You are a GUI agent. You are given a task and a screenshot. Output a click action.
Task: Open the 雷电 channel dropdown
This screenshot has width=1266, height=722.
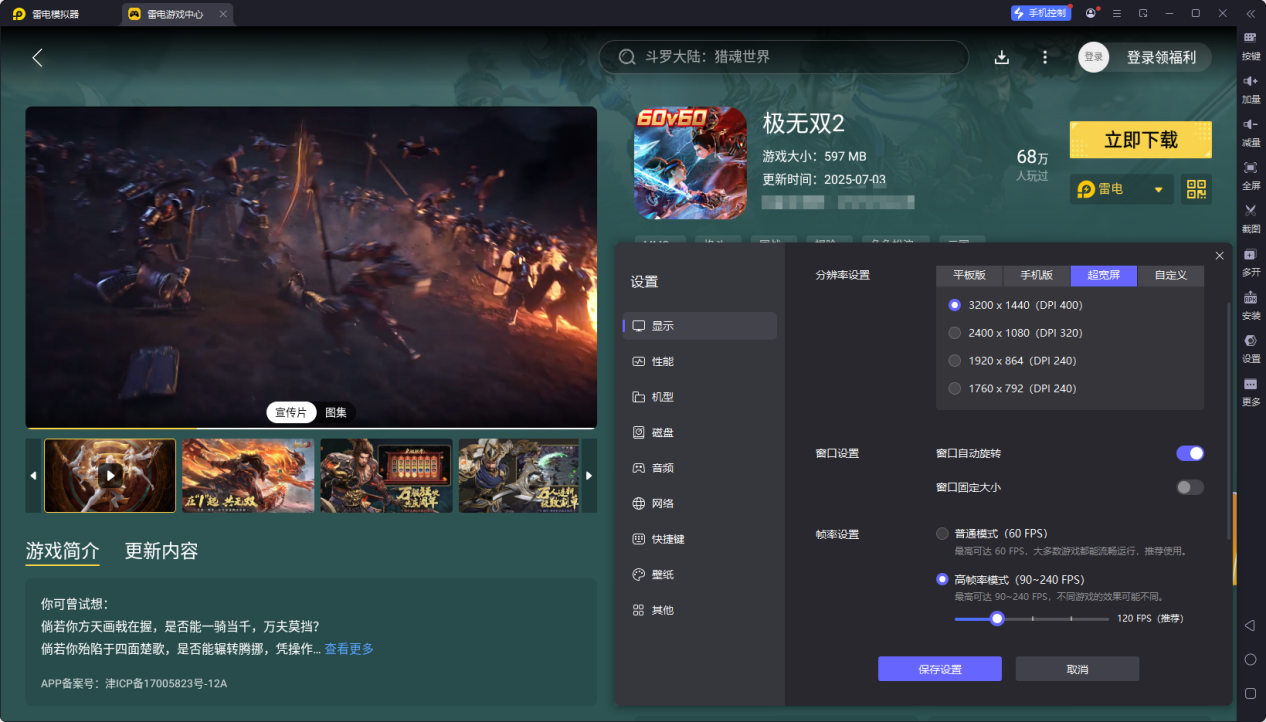[x=1120, y=188]
